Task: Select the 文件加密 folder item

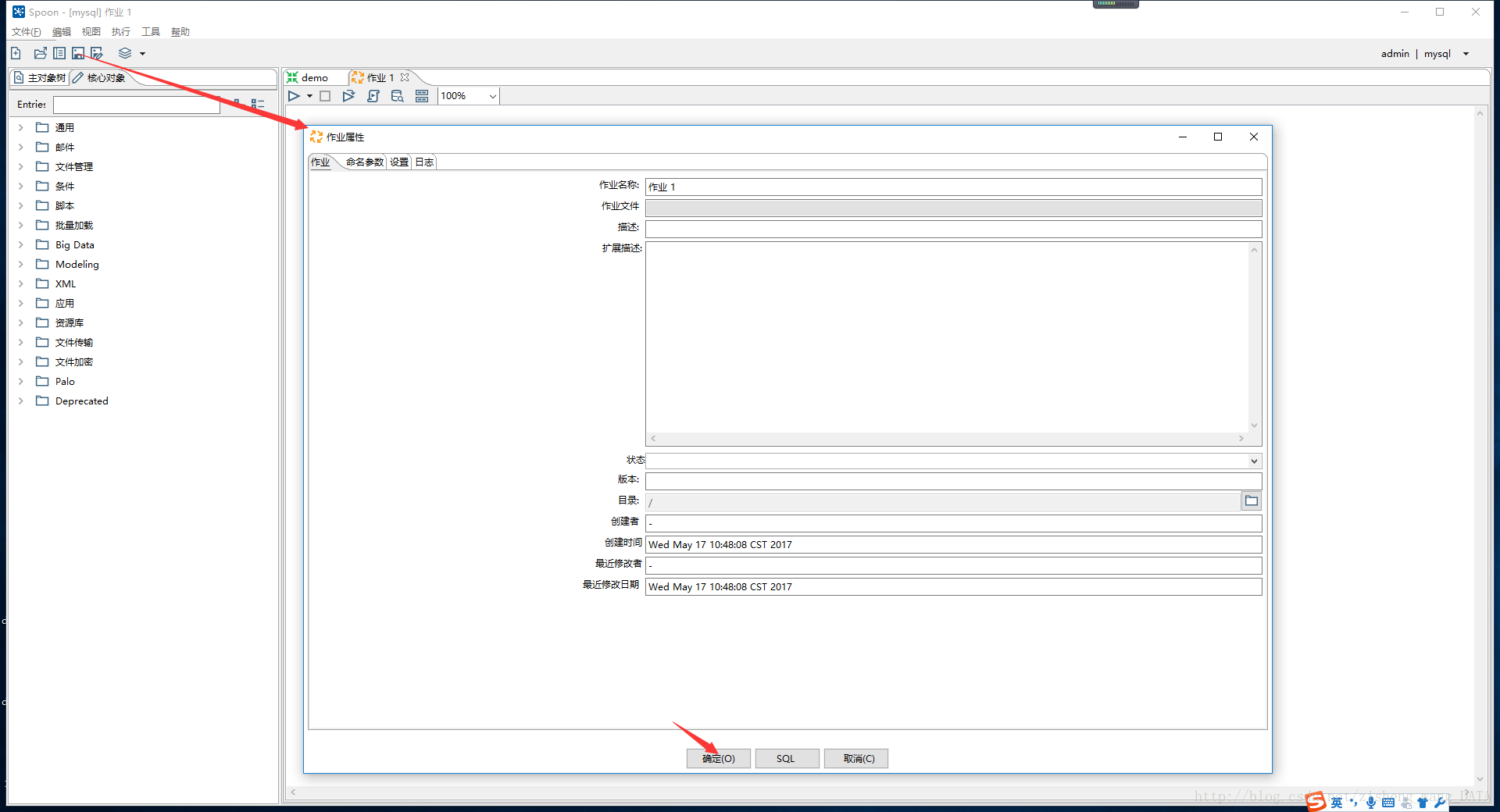Action: click(x=74, y=361)
